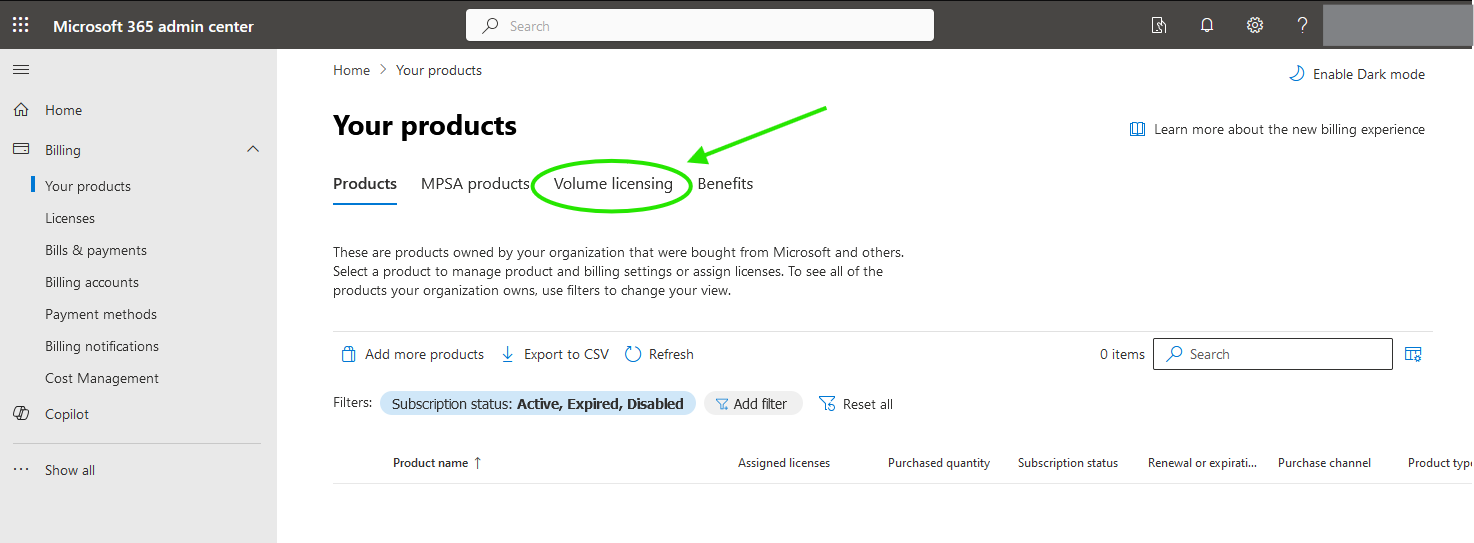Open the settings gear icon

pyautogui.click(x=1255, y=26)
